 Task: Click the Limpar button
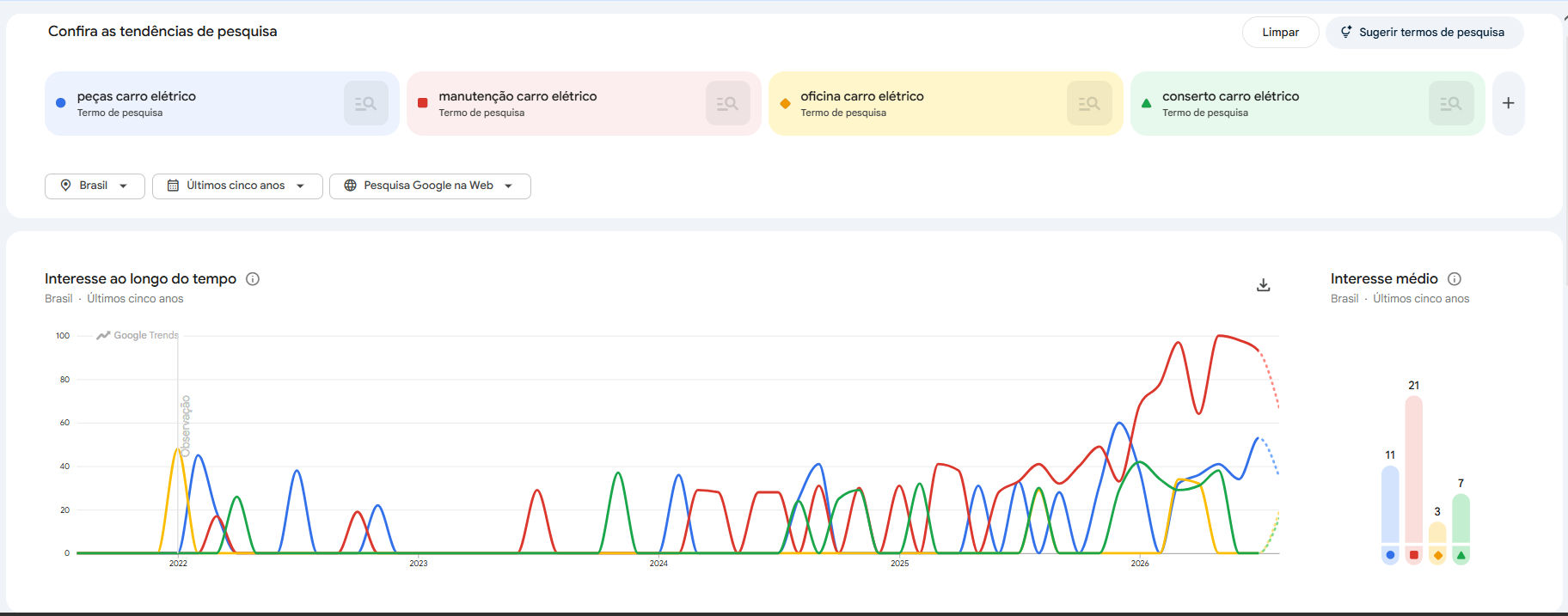pos(1281,33)
